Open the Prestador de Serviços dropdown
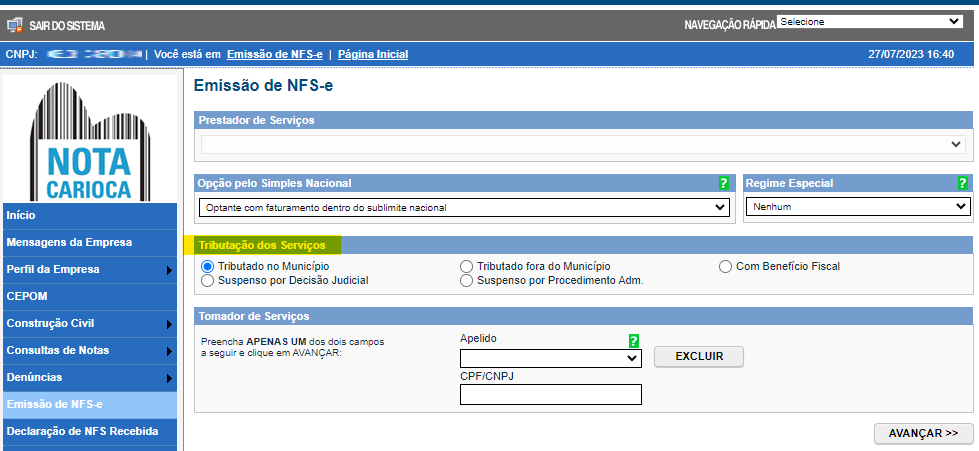This screenshot has height=451, width=979. tap(583, 145)
